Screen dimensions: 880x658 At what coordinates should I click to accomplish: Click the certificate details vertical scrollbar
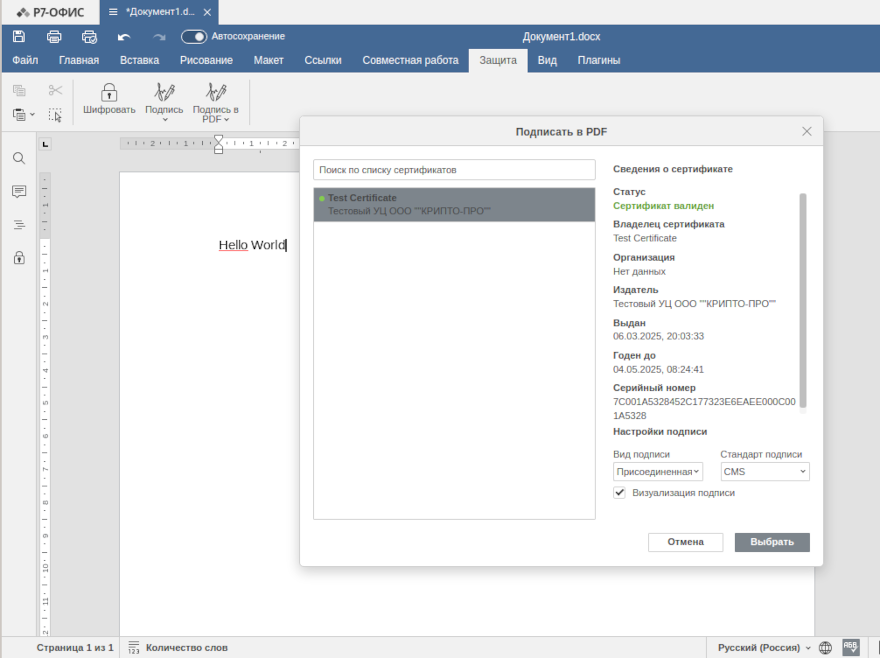coord(802,300)
